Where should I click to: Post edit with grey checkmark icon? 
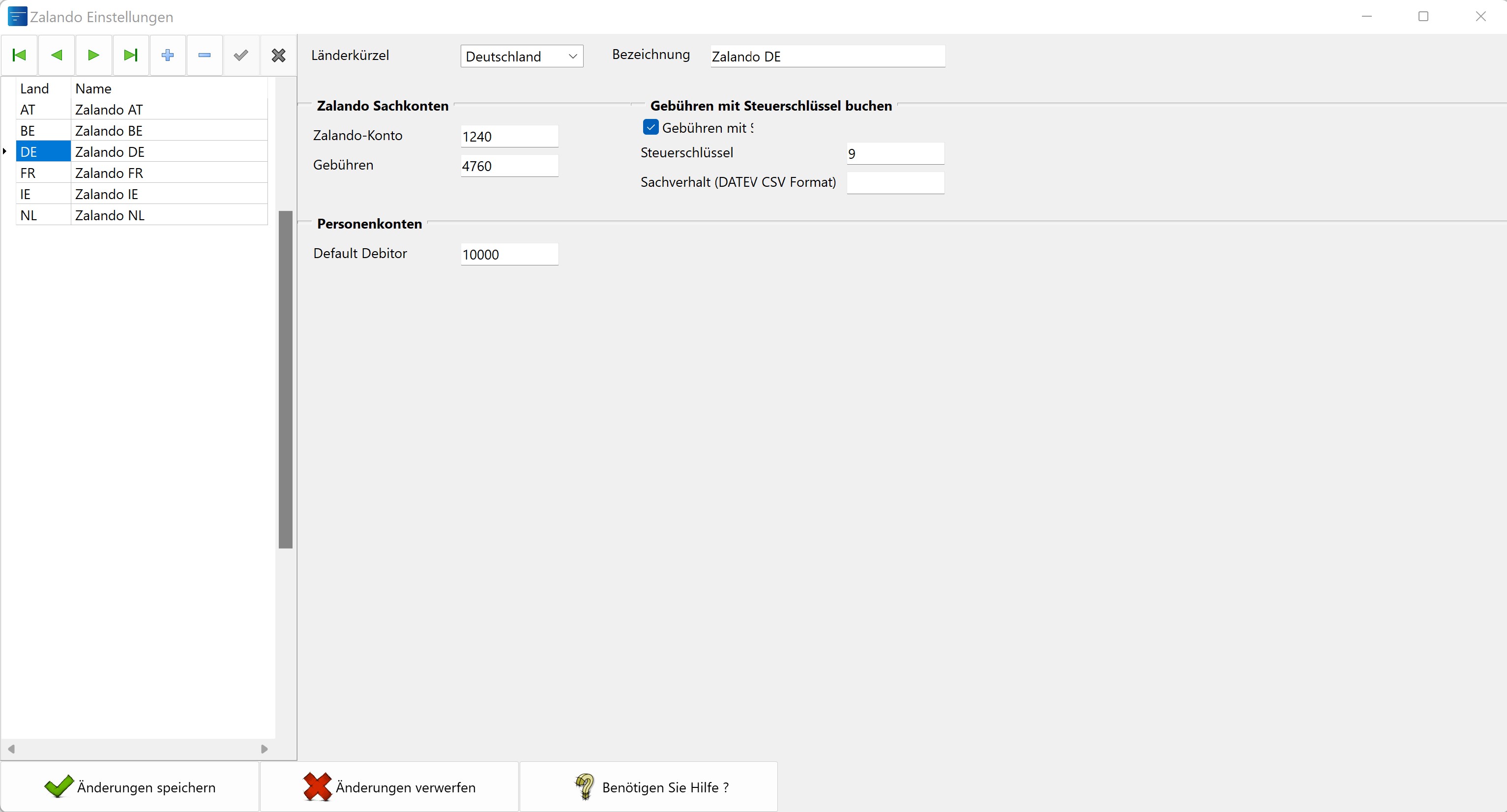(x=241, y=55)
